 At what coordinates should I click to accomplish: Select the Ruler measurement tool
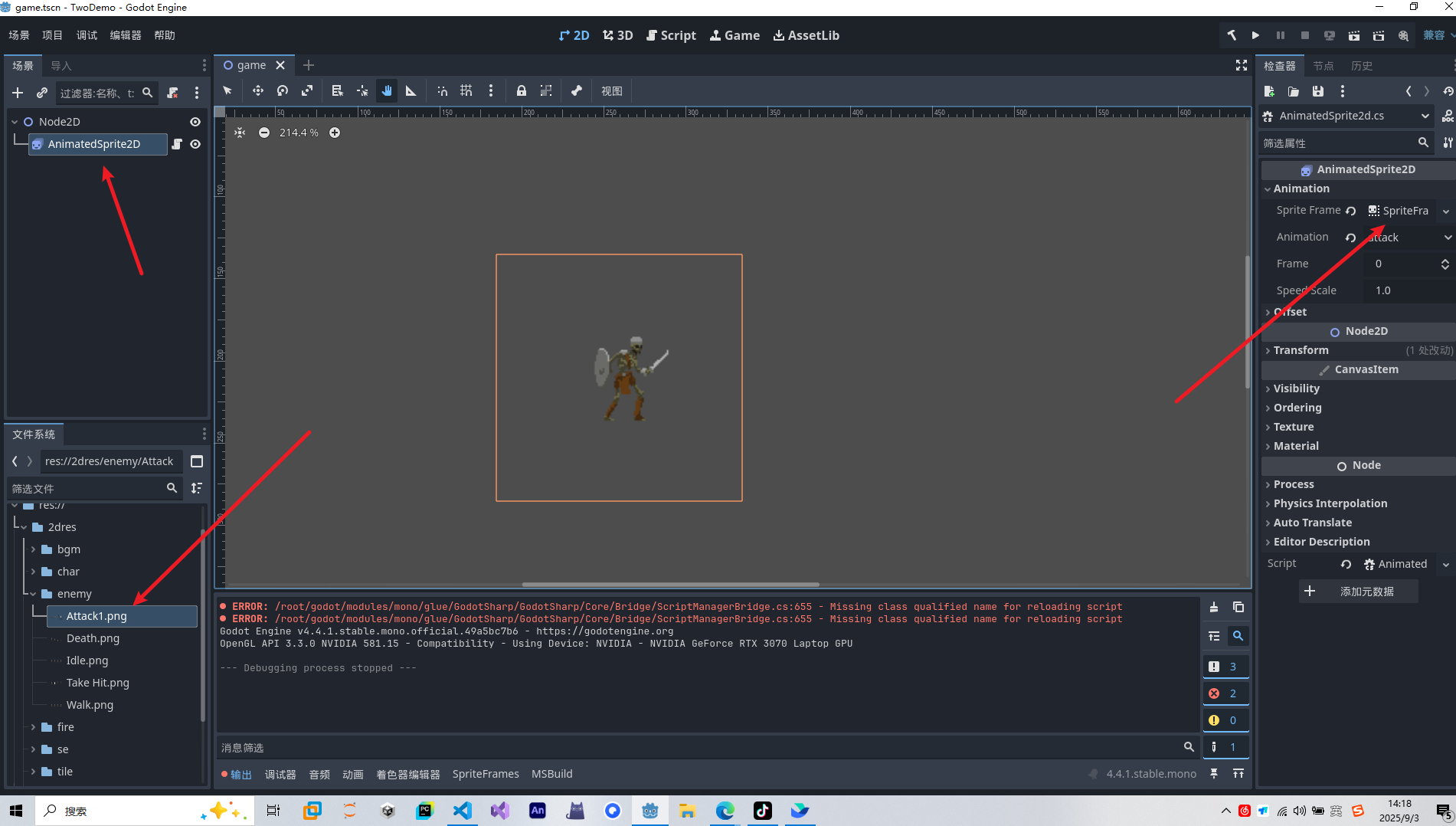pos(411,91)
